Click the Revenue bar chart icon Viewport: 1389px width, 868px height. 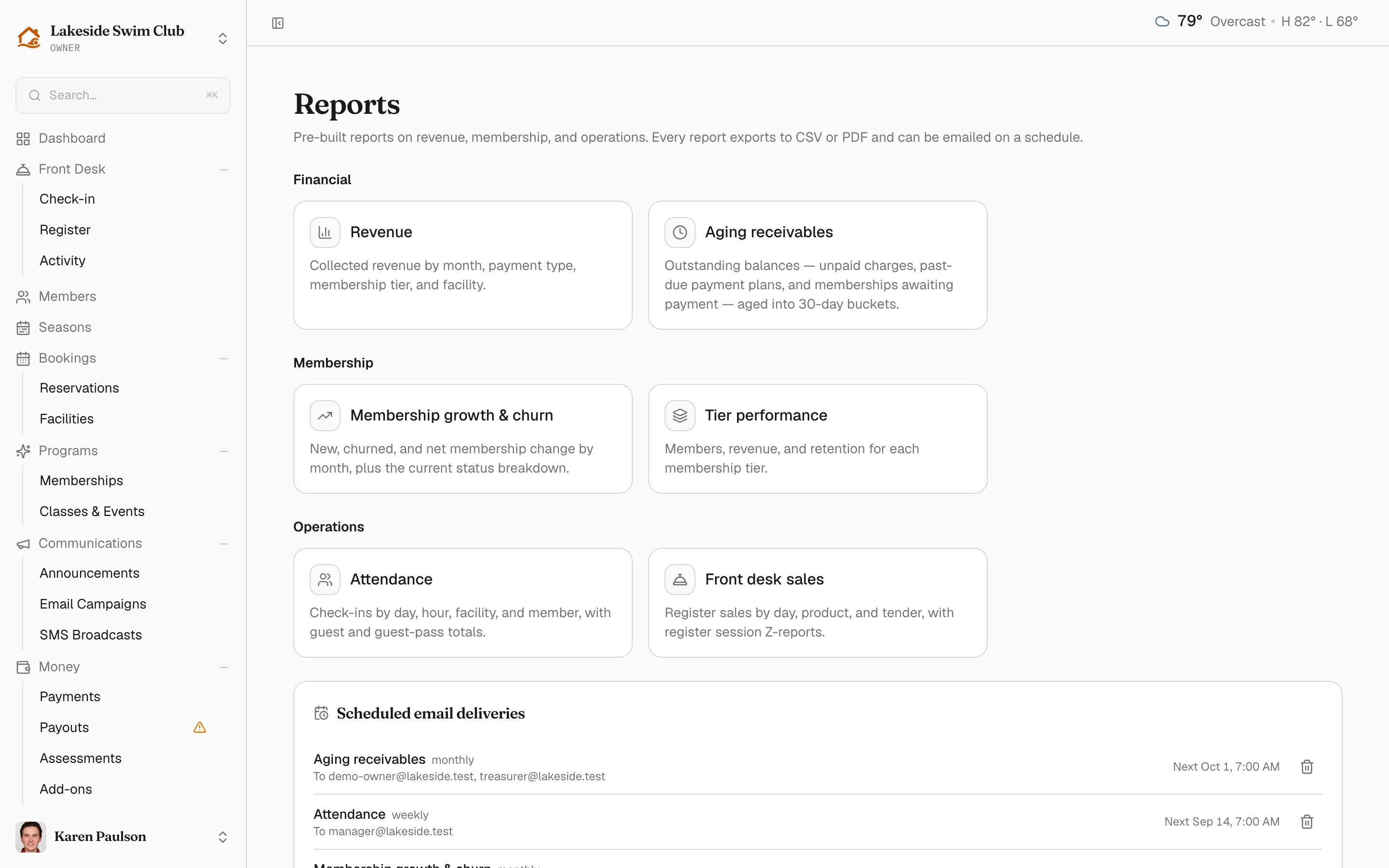click(325, 232)
